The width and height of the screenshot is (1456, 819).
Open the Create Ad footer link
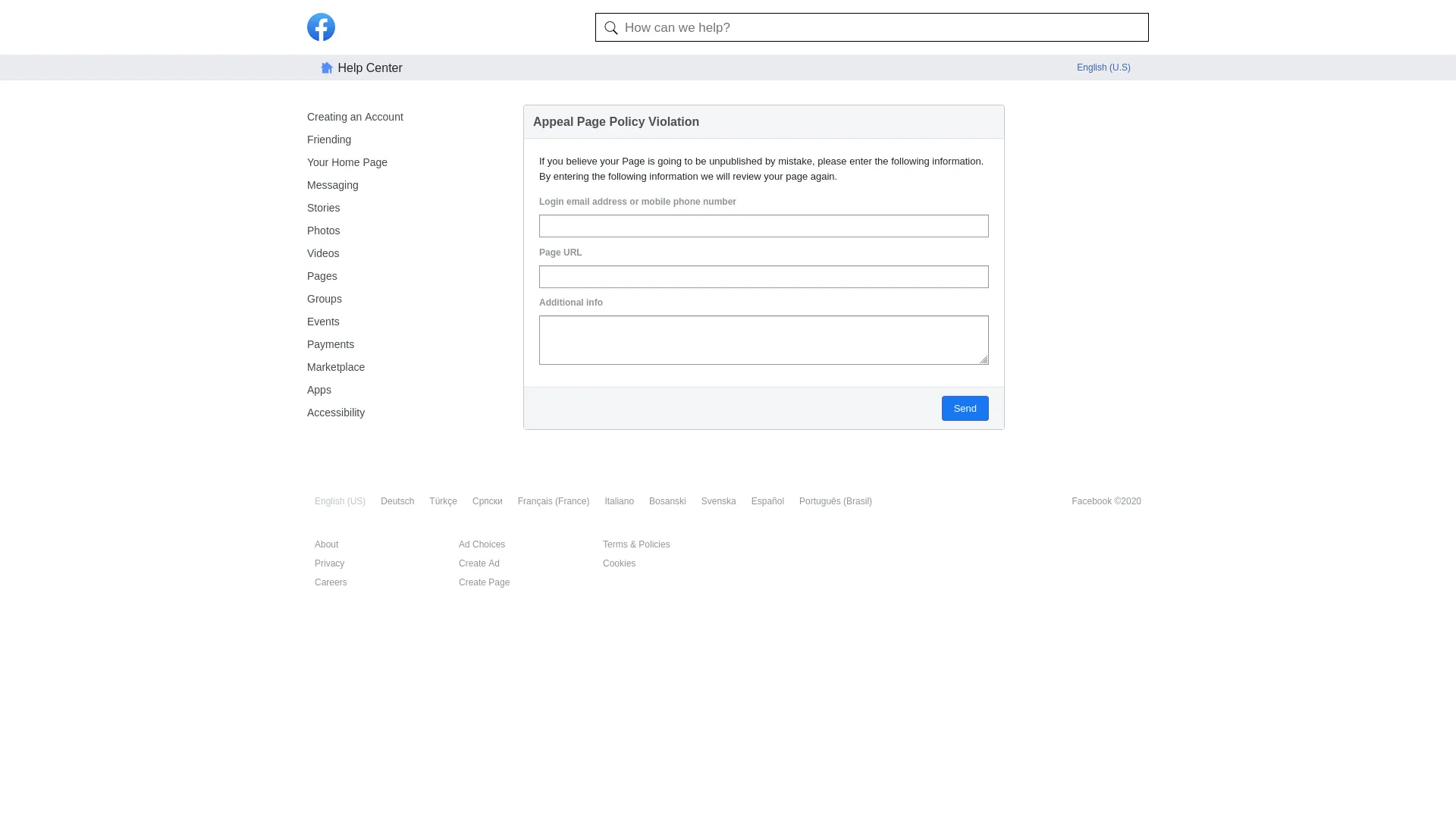click(479, 563)
